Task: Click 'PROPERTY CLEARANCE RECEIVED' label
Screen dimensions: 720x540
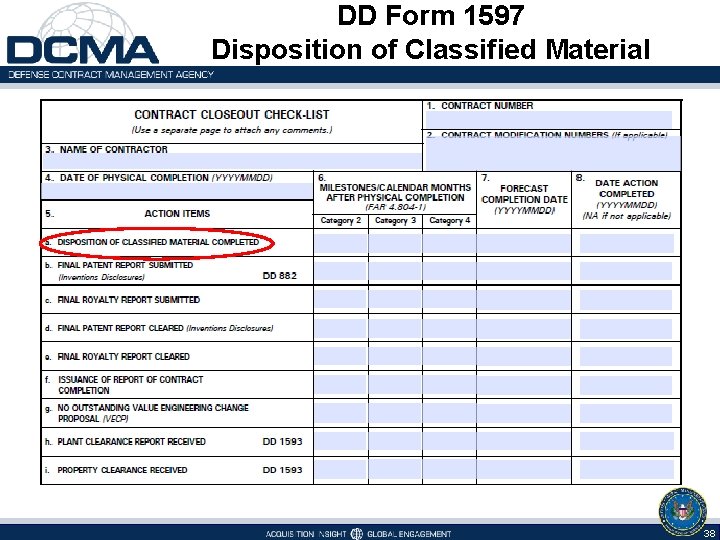Action: (x=122, y=470)
